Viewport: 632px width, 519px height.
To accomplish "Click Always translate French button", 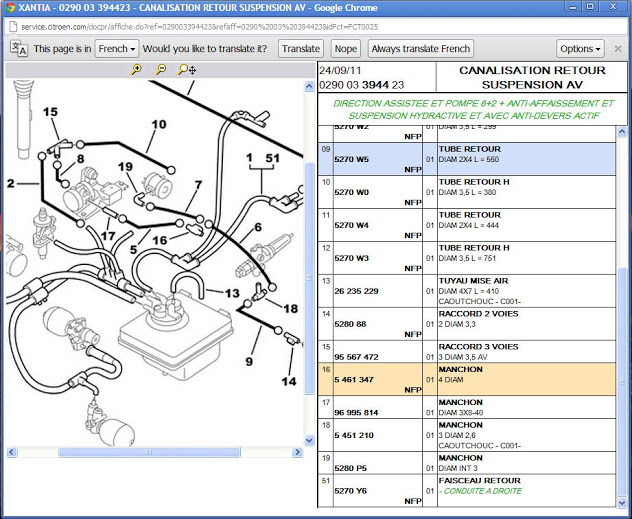I will 420,49.
